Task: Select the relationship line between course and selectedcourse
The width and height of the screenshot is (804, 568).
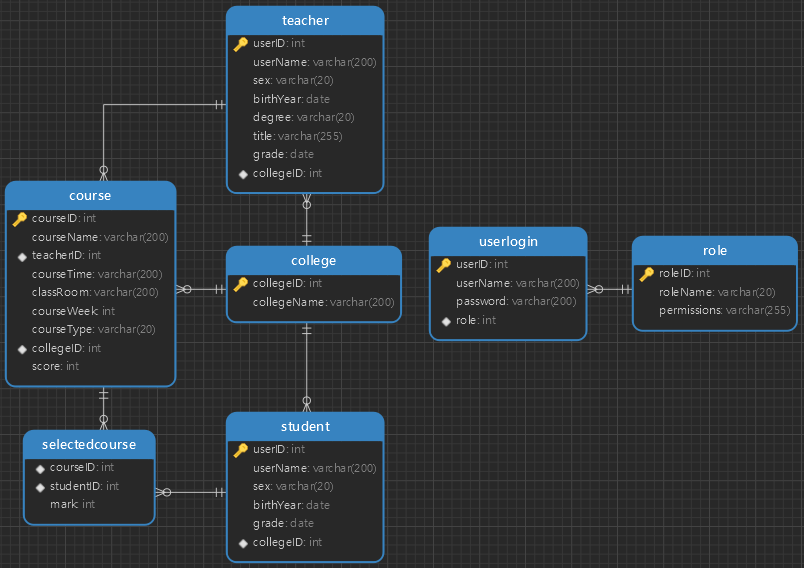Action: (x=104, y=409)
